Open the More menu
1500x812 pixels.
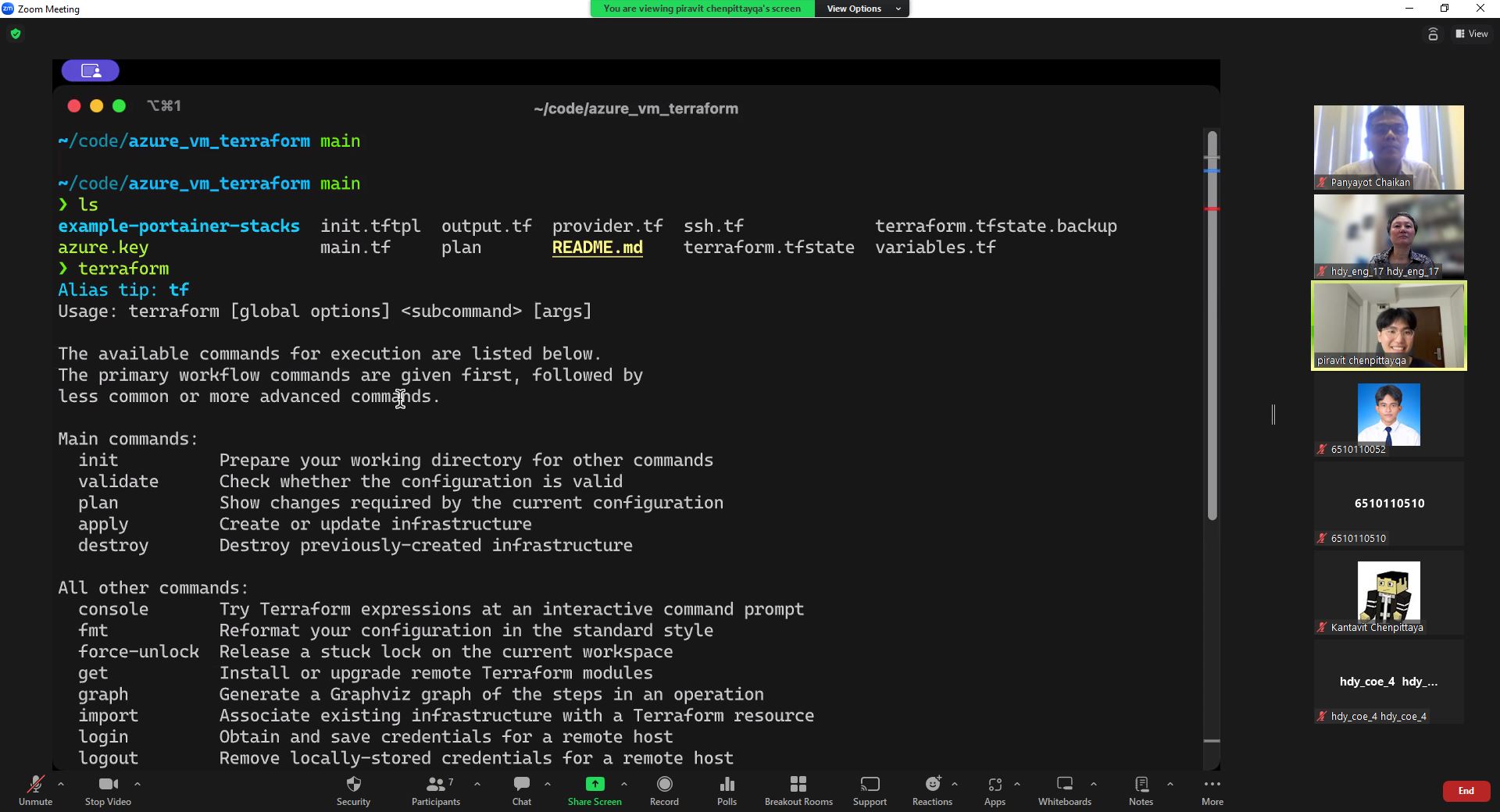(x=1212, y=784)
